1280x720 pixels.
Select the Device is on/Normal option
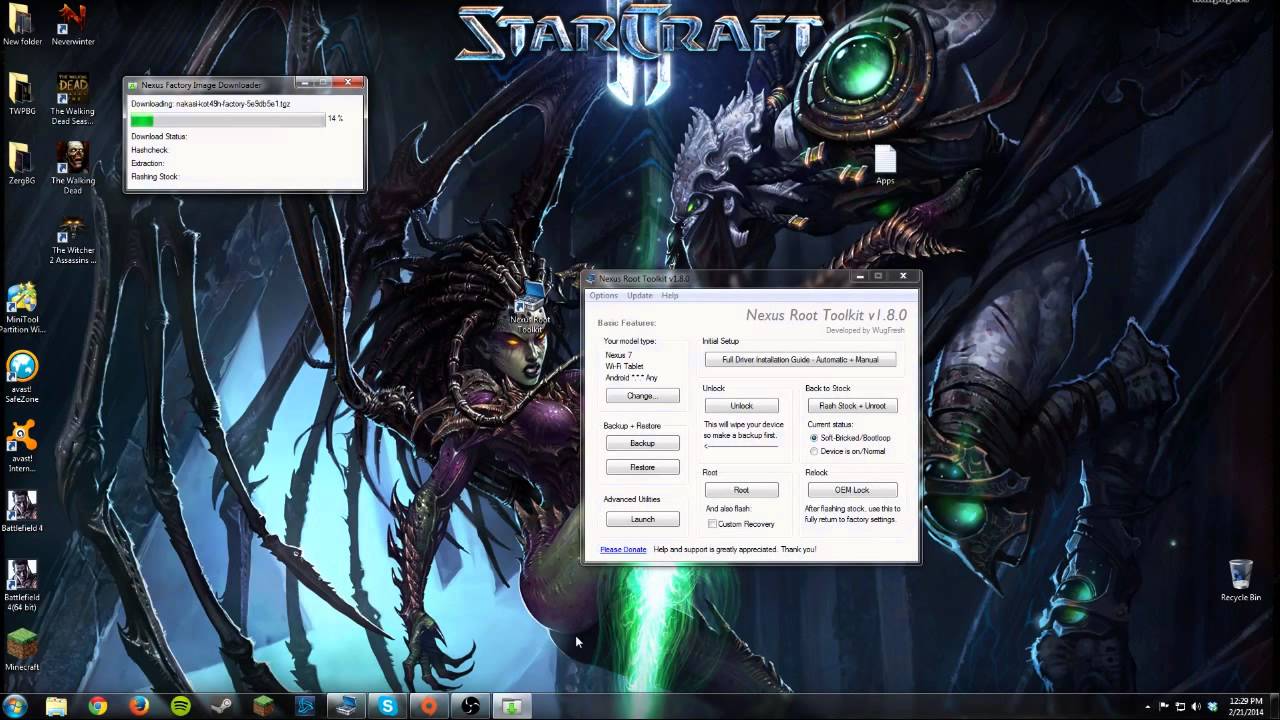tap(847, 451)
